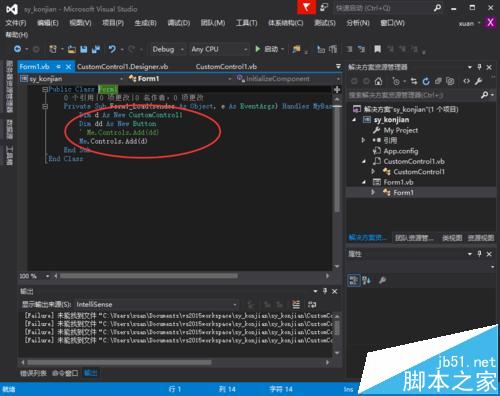Pin the Properties panel
The image size is (500, 396).
[x=479, y=254]
